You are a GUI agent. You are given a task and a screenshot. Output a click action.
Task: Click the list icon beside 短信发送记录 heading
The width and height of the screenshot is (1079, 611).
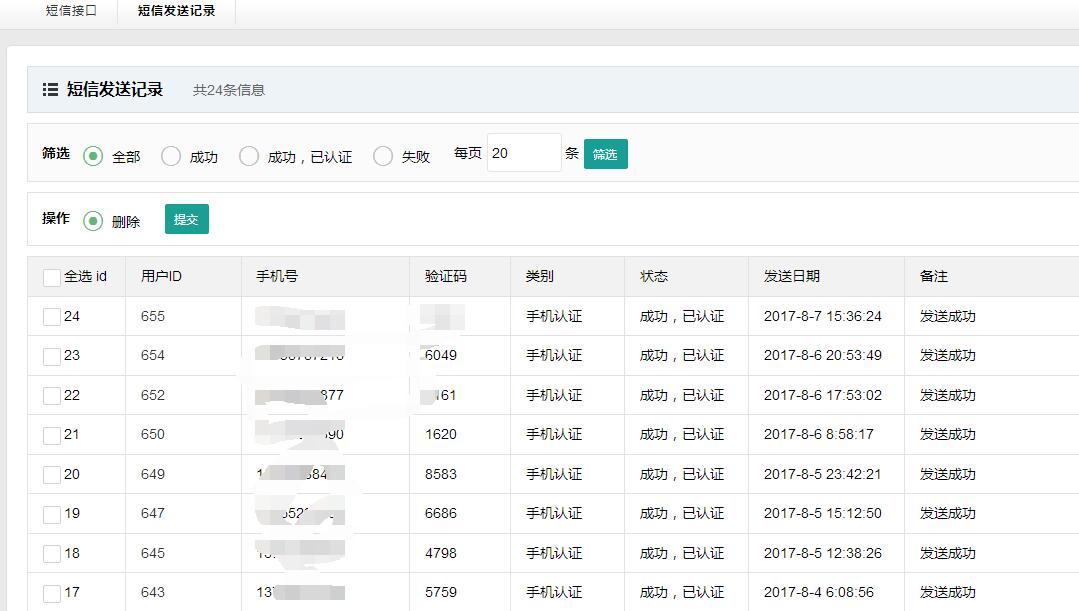pyautogui.click(x=50, y=90)
